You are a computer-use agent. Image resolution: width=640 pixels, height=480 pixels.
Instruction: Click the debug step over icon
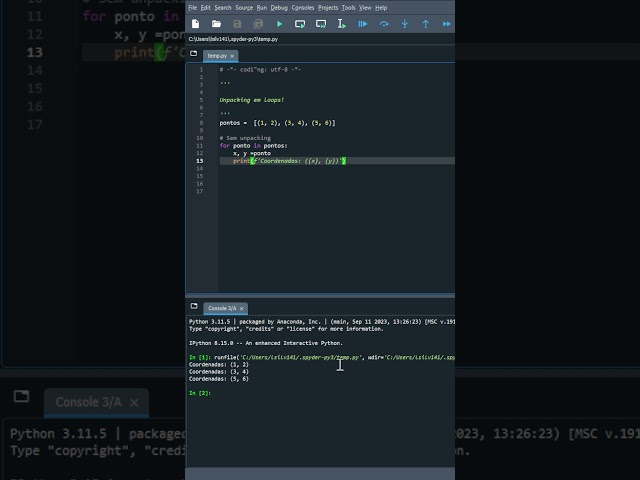click(x=384, y=24)
